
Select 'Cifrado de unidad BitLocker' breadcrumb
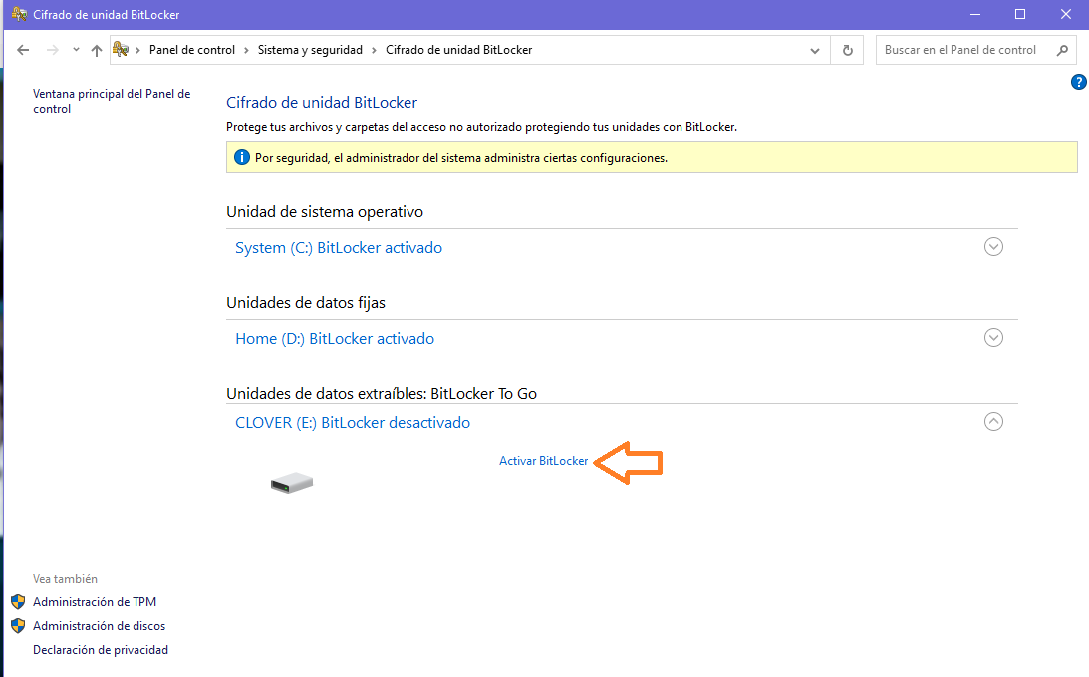click(459, 50)
